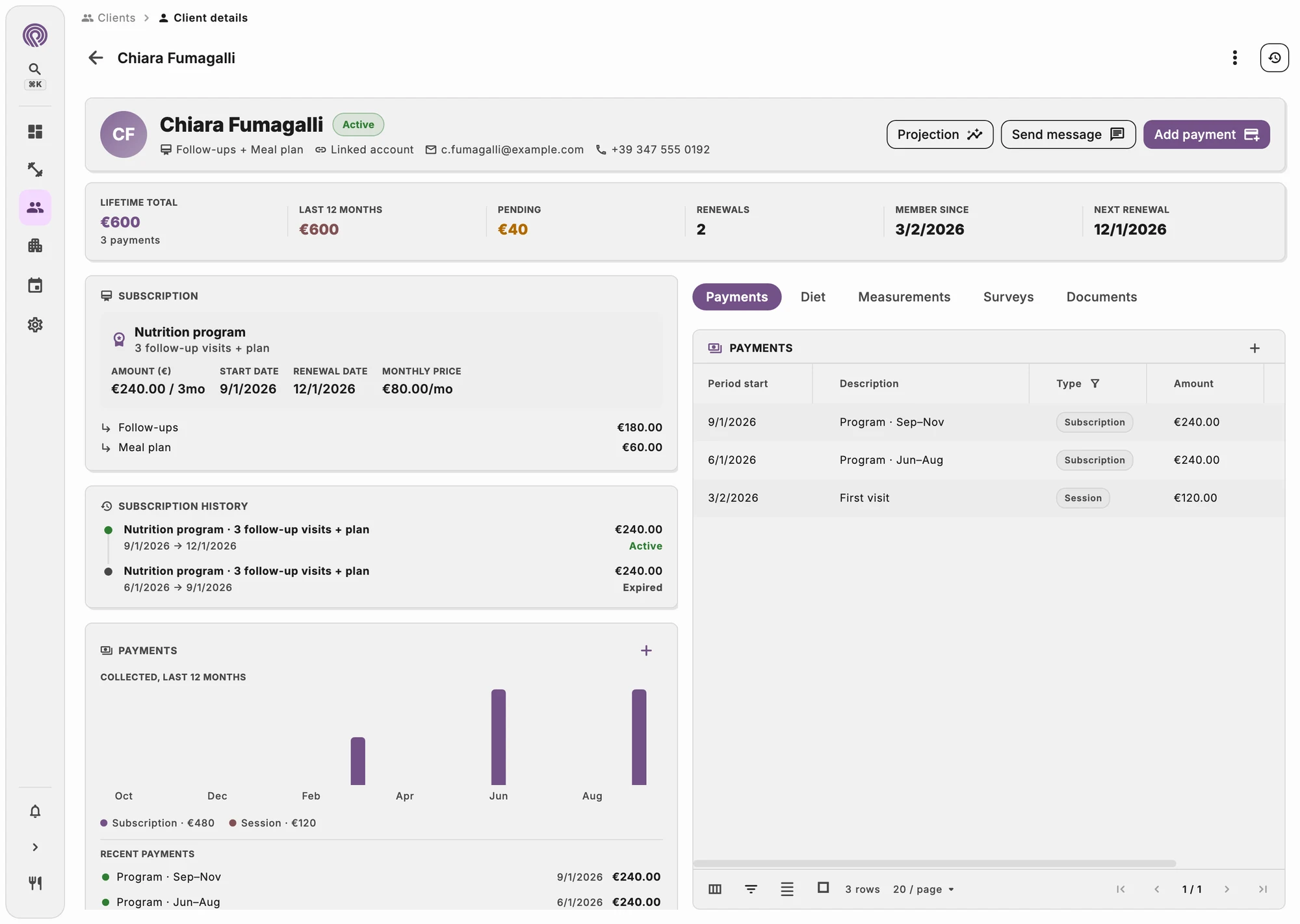The height and width of the screenshot is (924, 1300).
Task: Click the First visit payment row
Action: [989, 498]
